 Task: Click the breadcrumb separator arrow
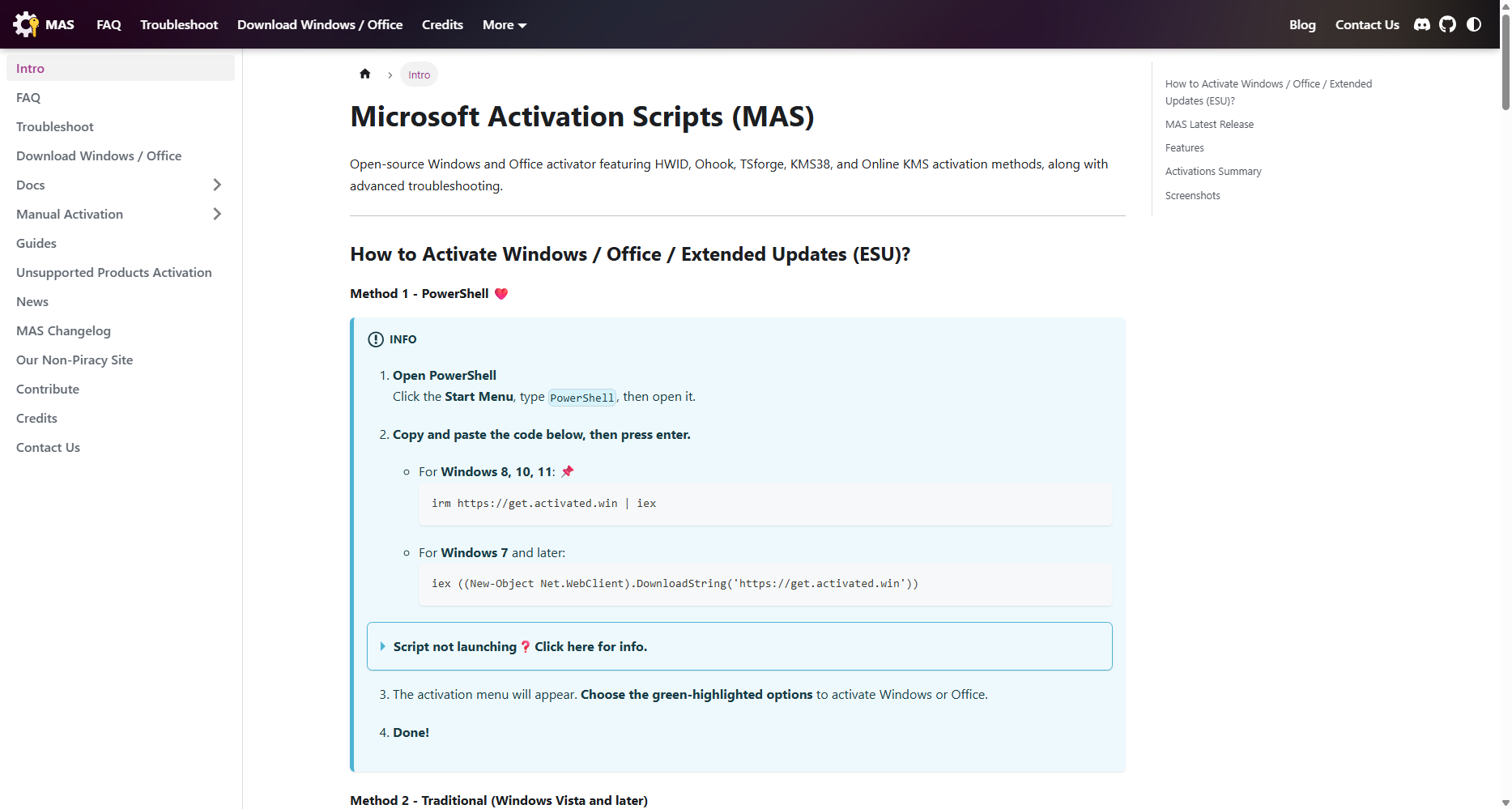[390, 75]
